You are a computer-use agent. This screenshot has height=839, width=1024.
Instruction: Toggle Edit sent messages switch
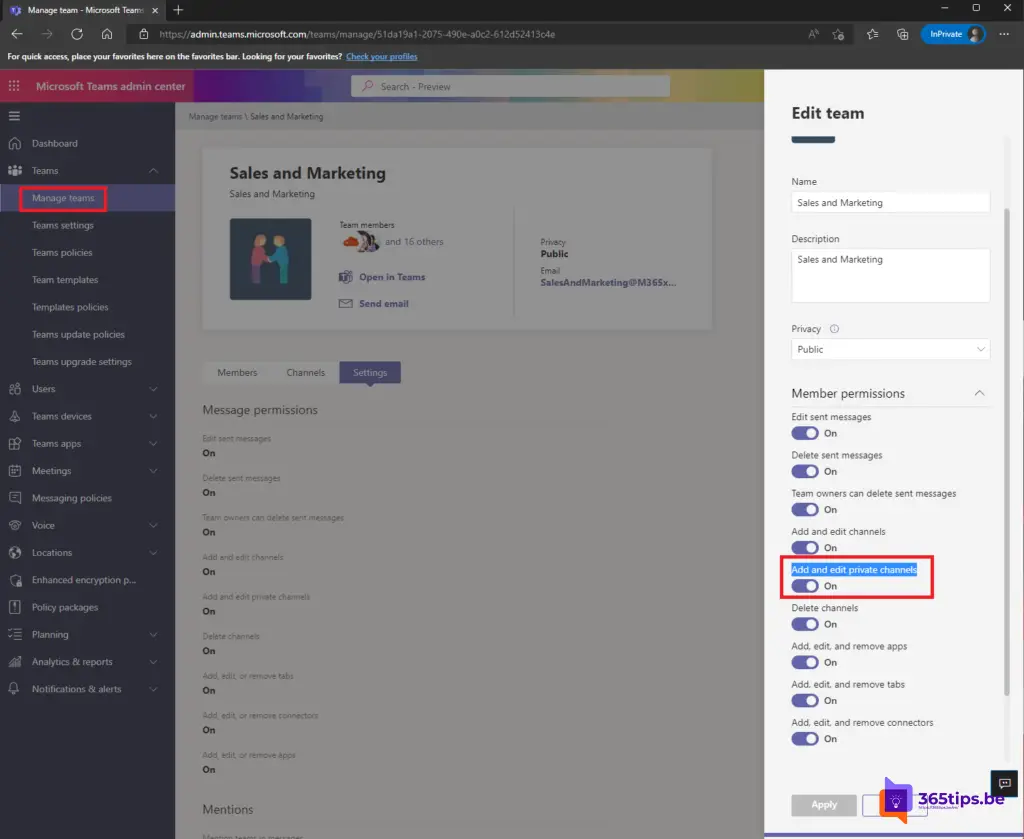(805, 433)
